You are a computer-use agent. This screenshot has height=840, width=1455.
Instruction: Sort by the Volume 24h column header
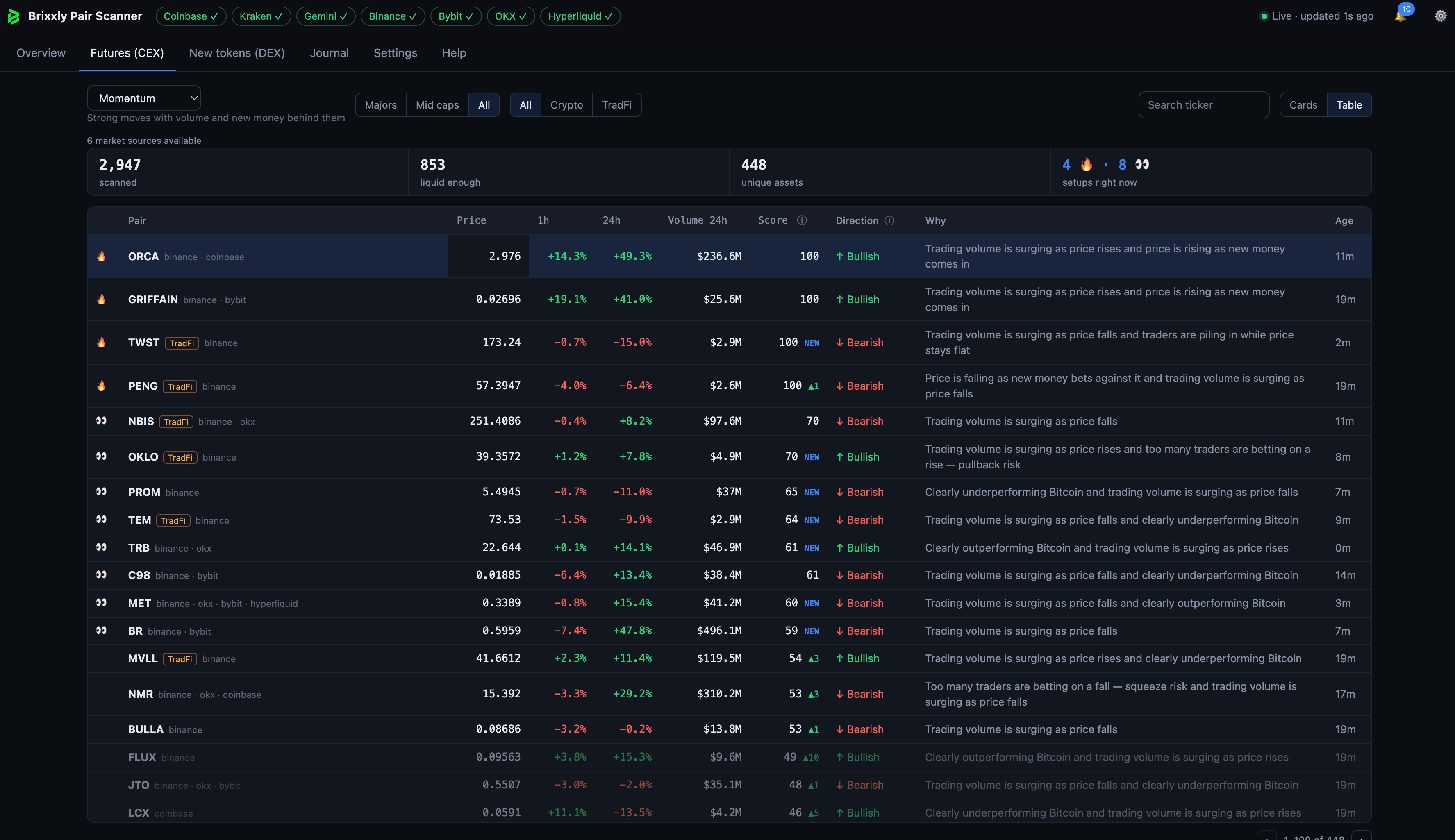point(698,220)
